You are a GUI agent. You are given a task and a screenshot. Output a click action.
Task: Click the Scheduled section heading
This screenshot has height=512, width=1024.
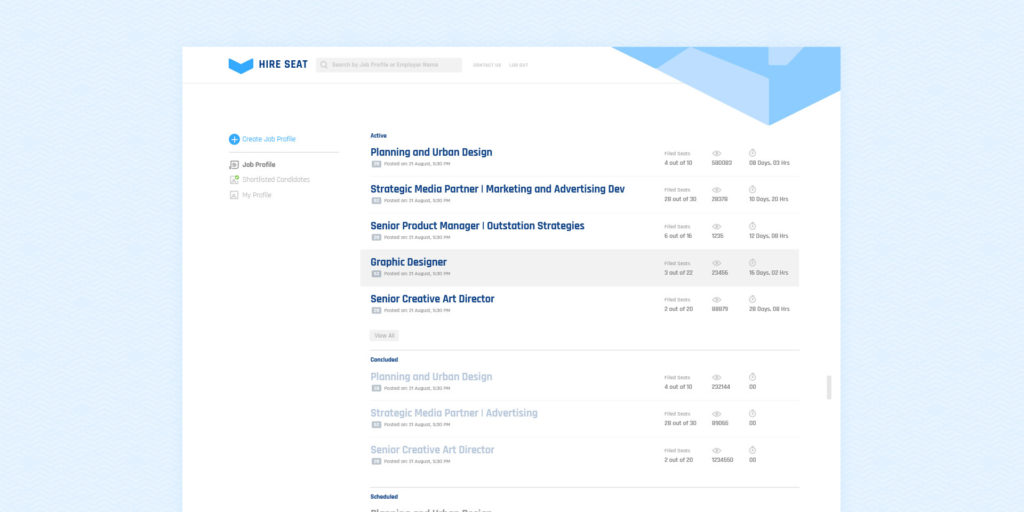click(x=384, y=497)
